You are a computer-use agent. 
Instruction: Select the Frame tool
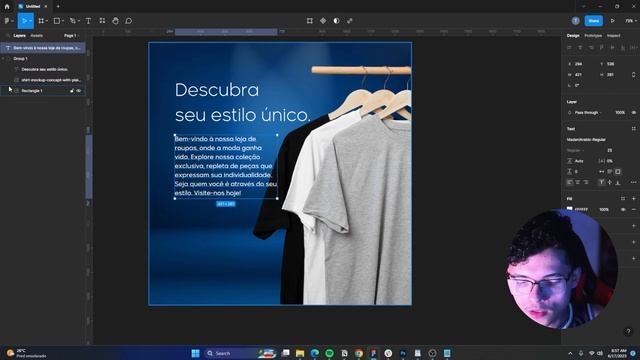tap(41, 21)
